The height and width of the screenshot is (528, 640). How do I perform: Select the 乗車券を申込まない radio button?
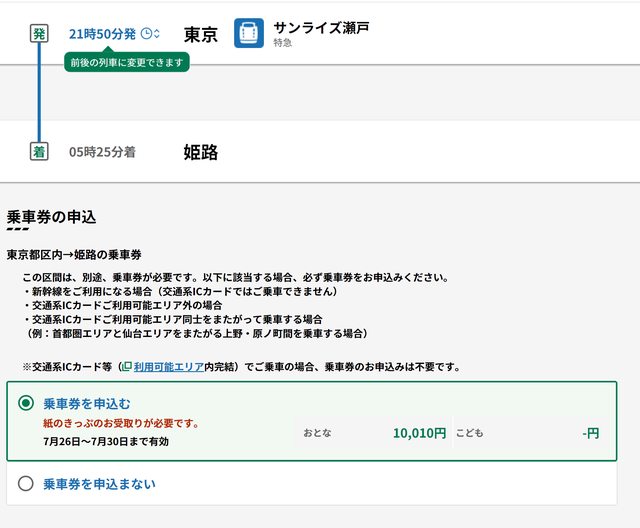coord(26,484)
